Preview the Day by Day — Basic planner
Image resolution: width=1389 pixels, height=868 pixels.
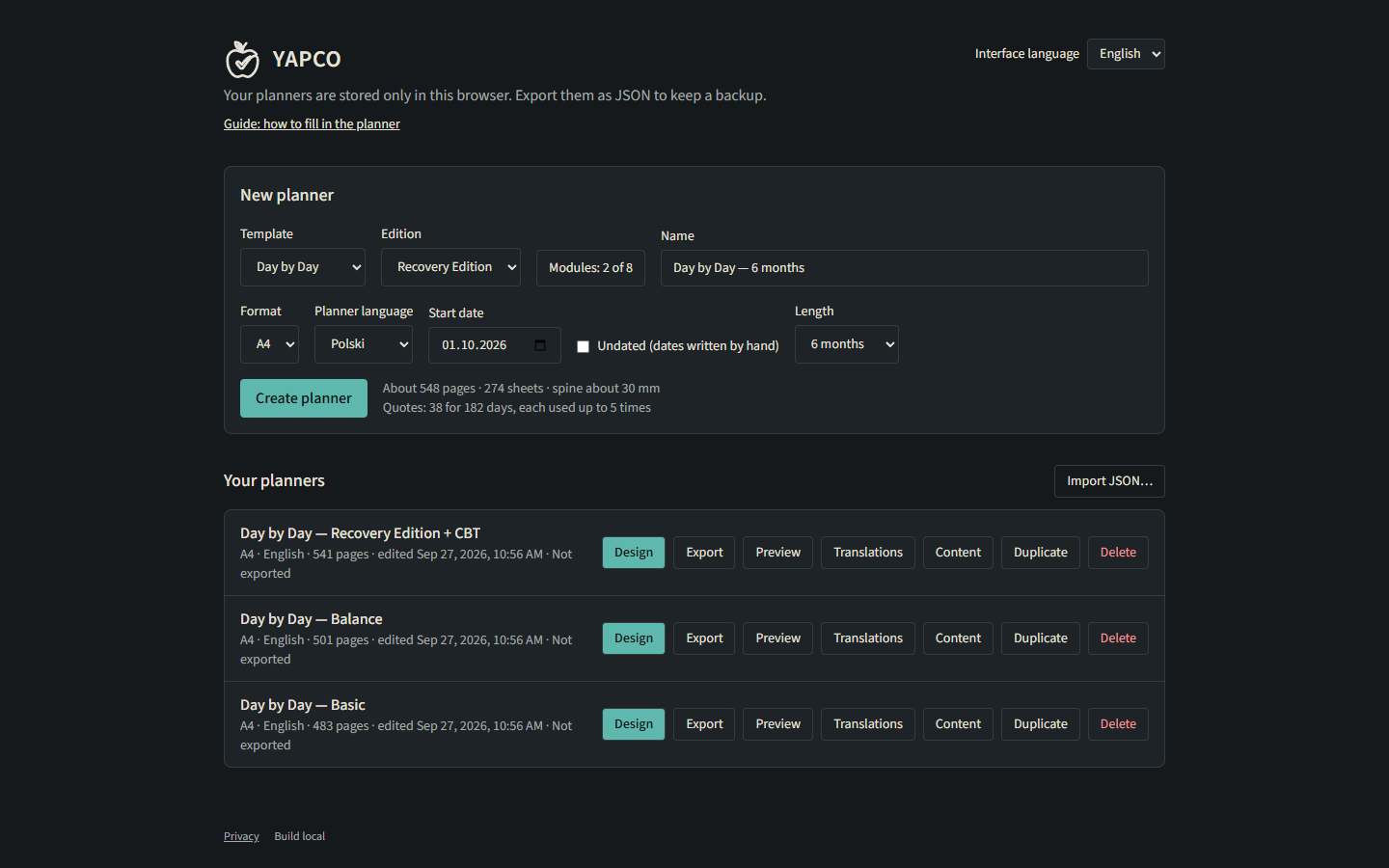pos(778,724)
